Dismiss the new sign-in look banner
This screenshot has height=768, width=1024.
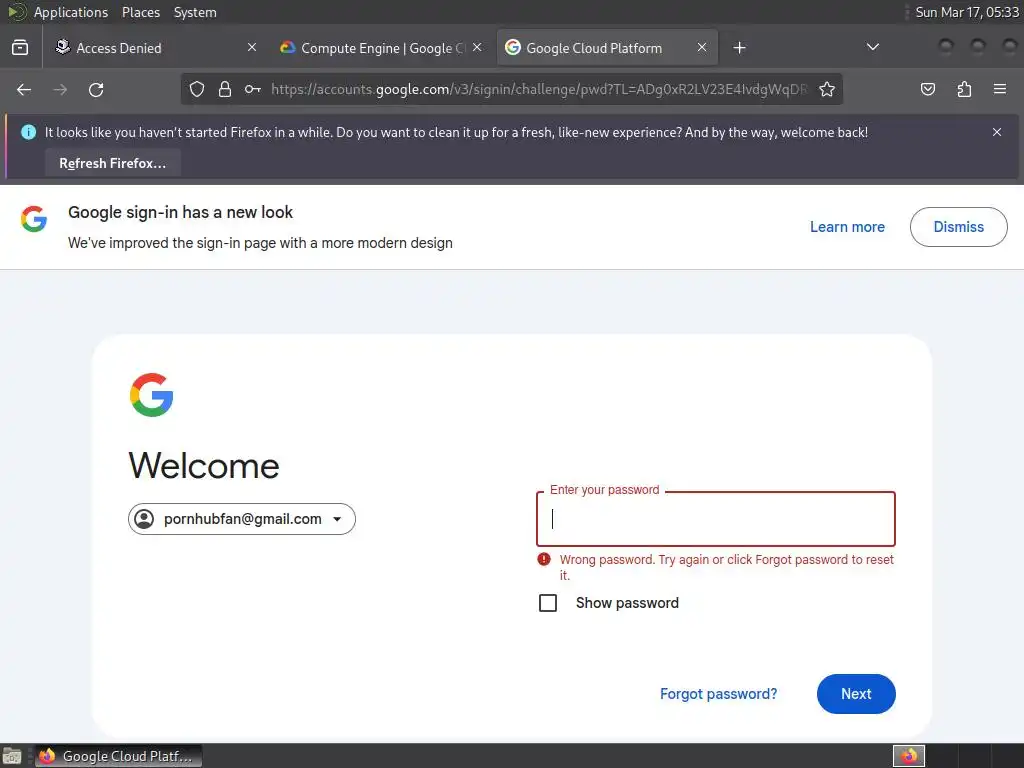click(958, 227)
